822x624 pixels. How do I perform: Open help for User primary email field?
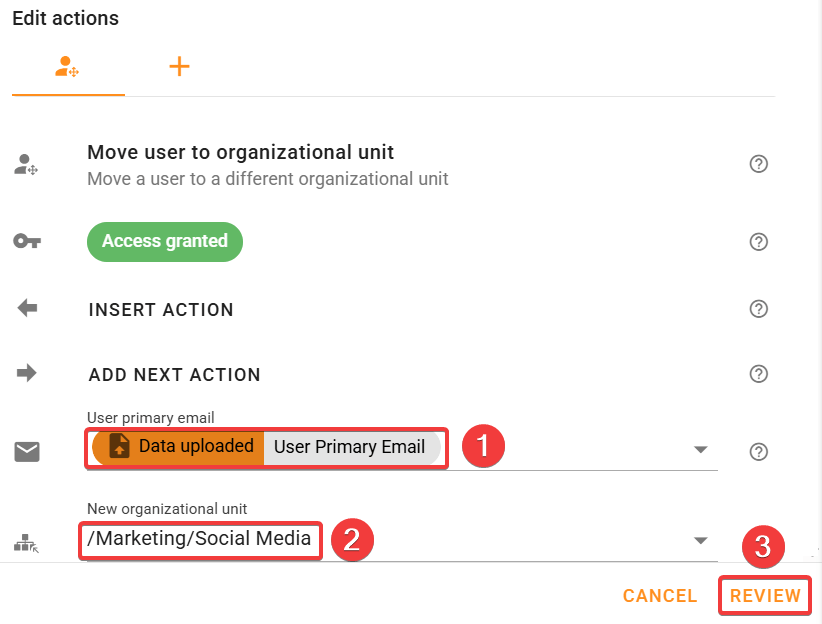(x=758, y=452)
